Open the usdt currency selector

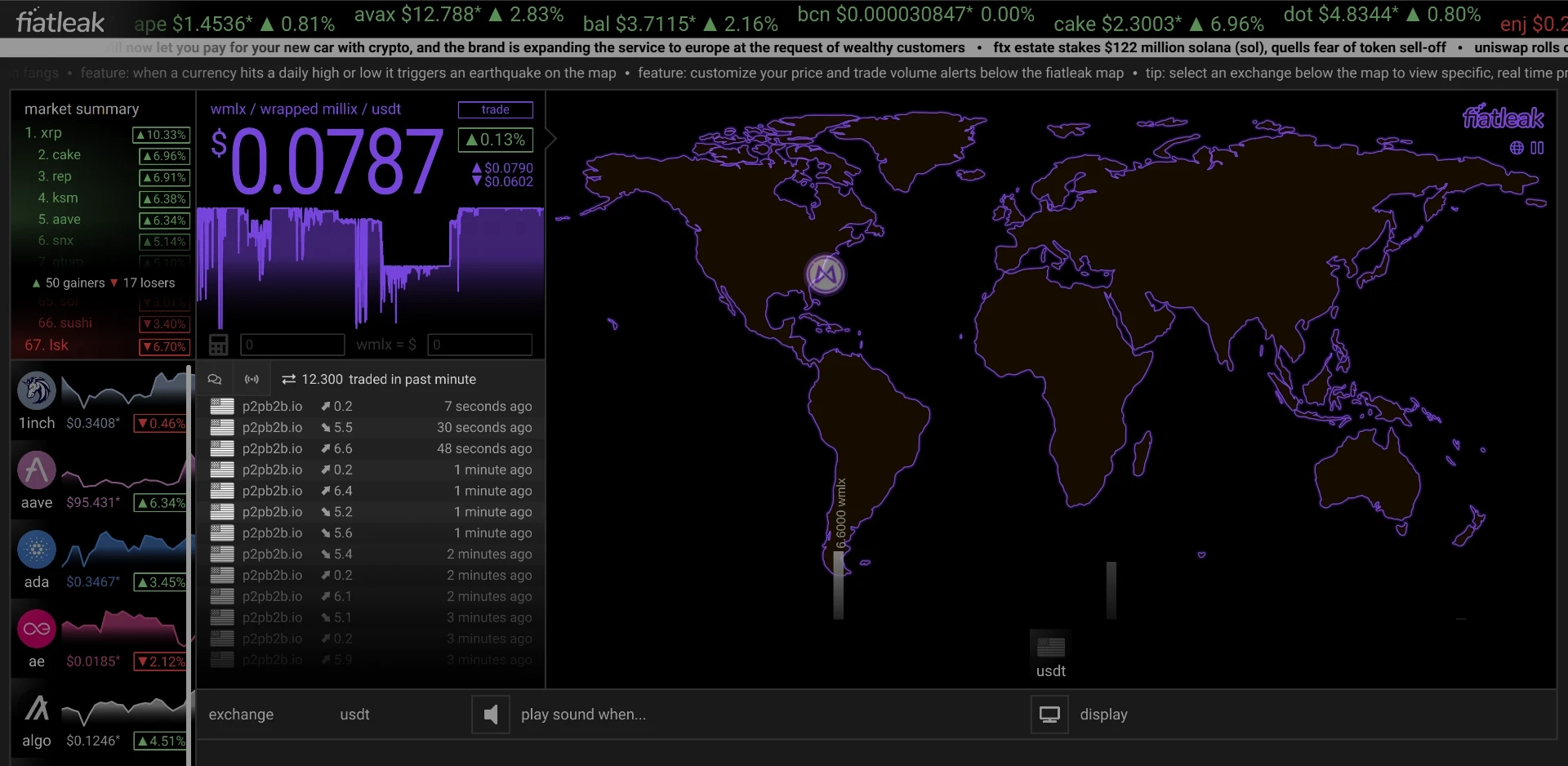click(x=354, y=715)
